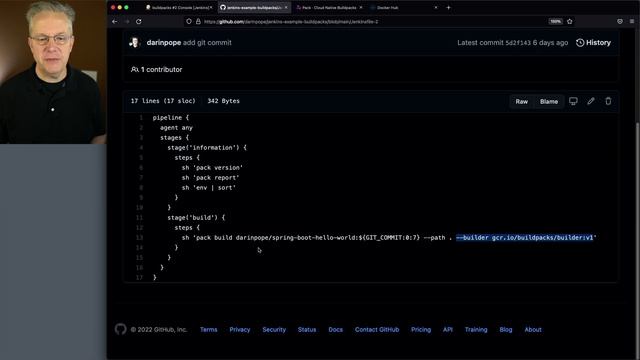Click the 'agent any' code line
Viewport: 640px width, 360px height.
point(176,128)
